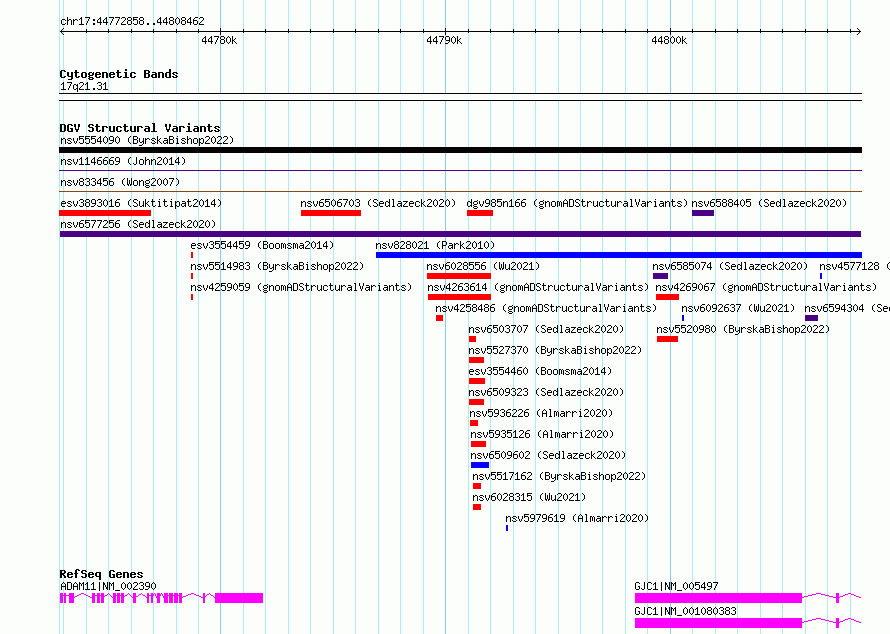Open esv3893016 (Suktitipat2014) label
Image resolution: width=890 pixels, height=634 pixels.
coord(141,203)
